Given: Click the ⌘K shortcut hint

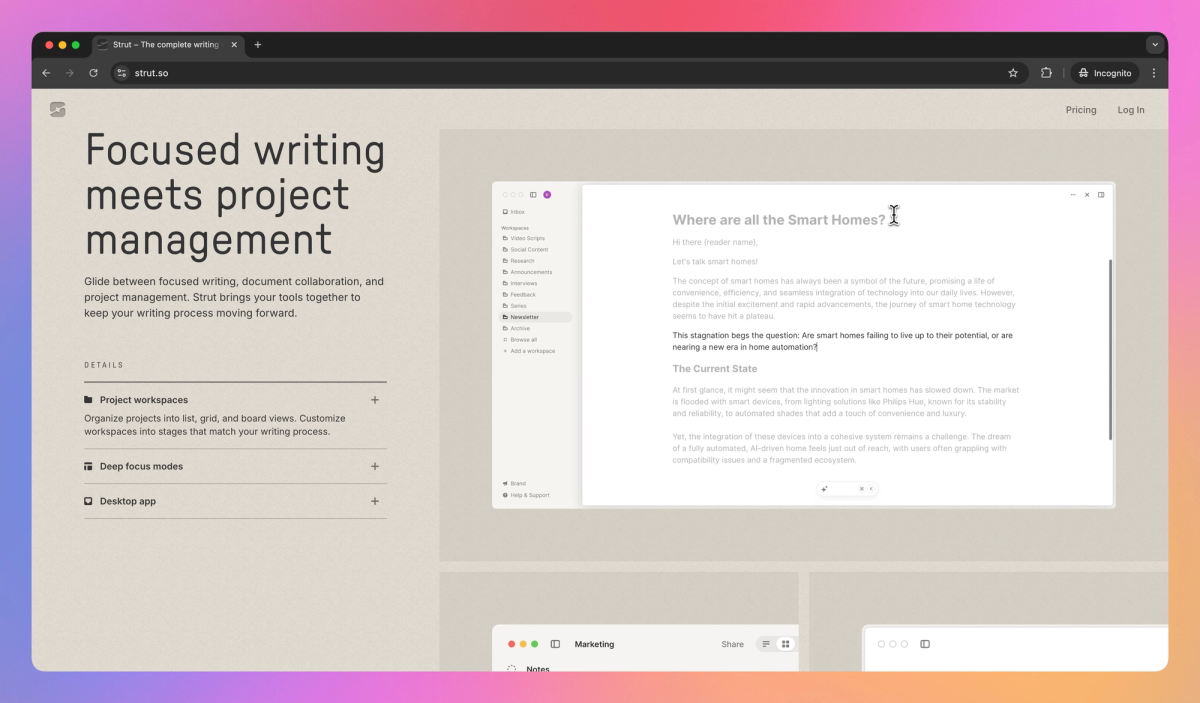Looking at the screenshot, I should pyautogui.click(x=866, y=489).
